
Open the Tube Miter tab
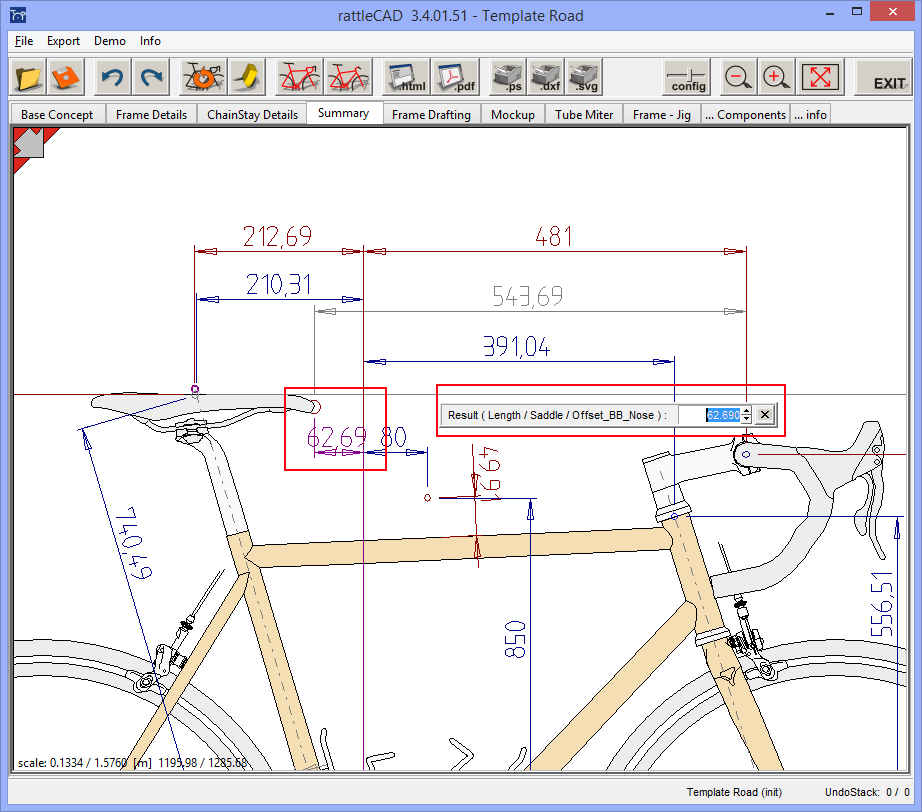584,115
